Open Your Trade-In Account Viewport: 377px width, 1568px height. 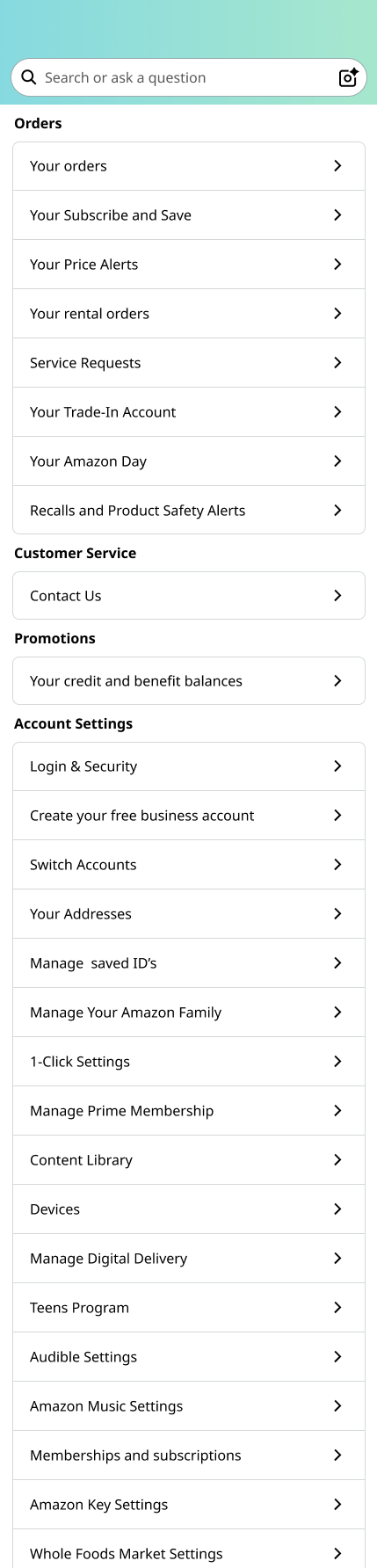(189, 412)
